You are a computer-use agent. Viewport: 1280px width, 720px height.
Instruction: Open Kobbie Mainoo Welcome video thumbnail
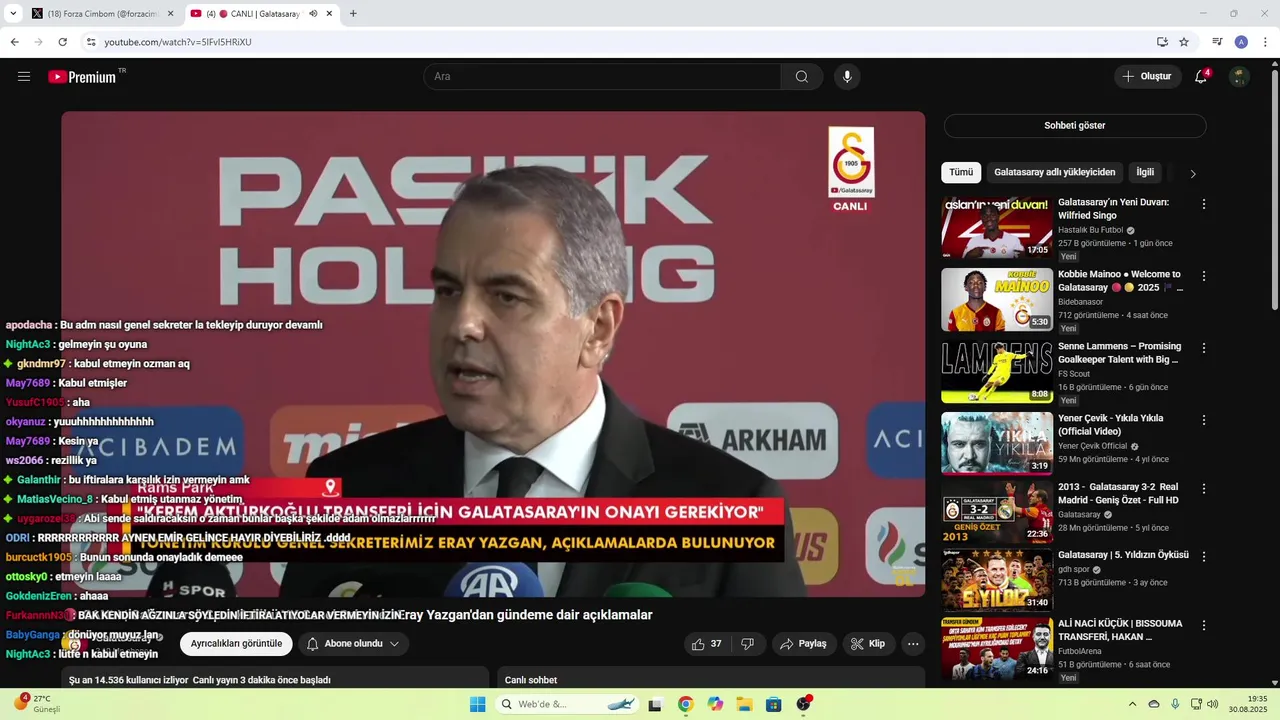tap(997, 299)
